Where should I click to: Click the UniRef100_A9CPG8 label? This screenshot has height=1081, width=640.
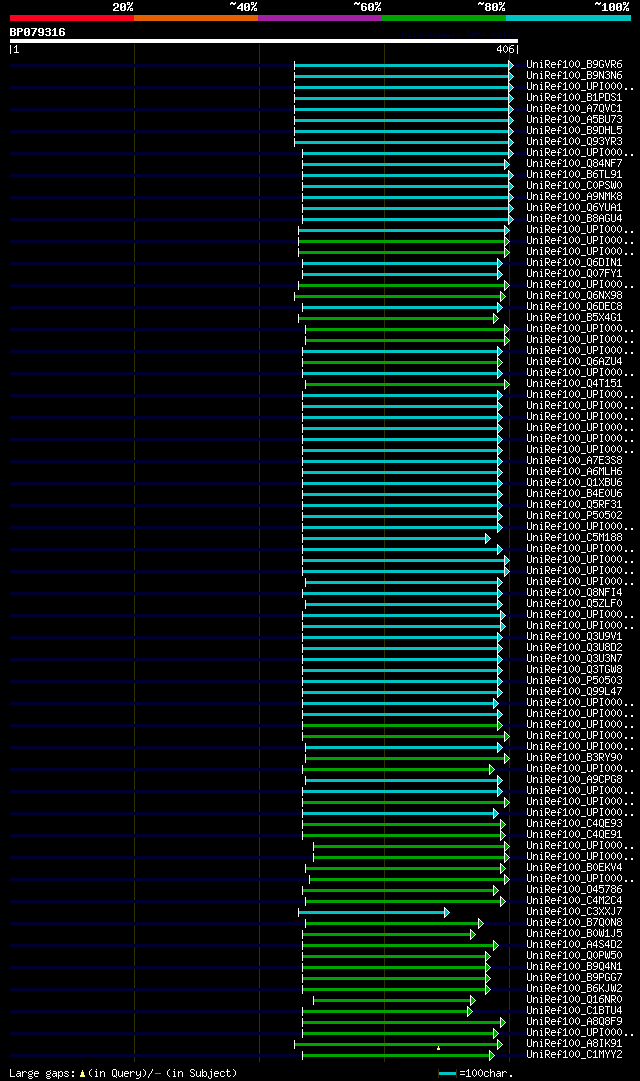click(574, 780)
